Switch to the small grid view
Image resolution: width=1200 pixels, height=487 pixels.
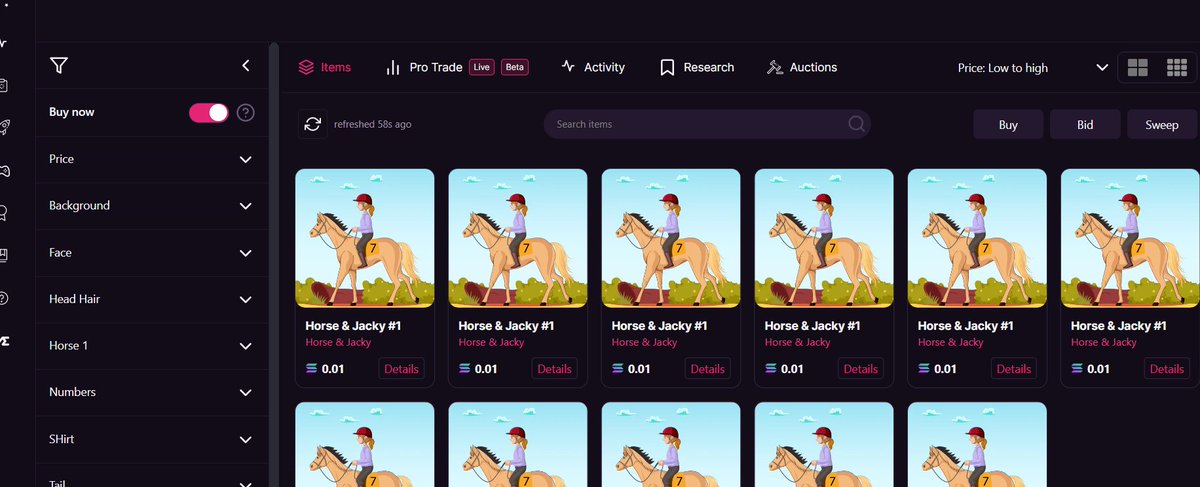pos(1176,68)
